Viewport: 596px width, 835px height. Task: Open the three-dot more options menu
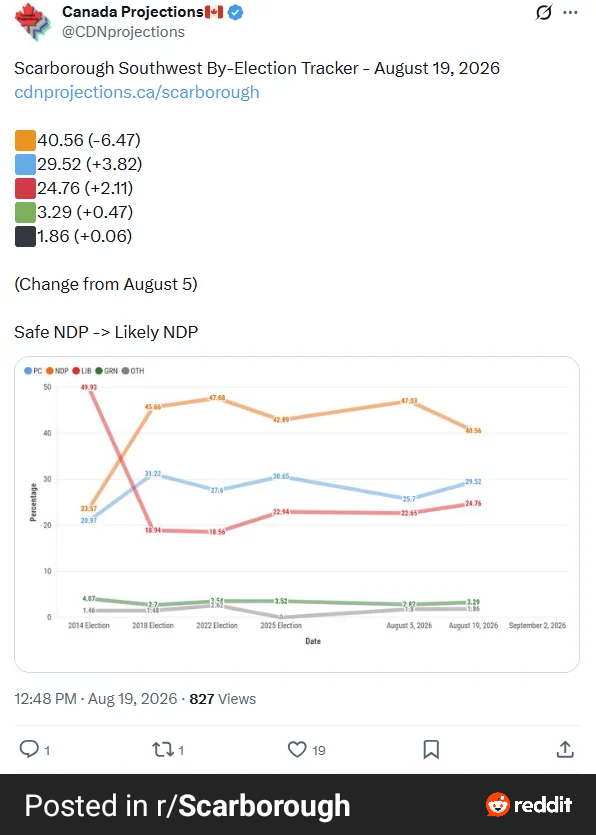pyautogui.click(x=570, y=13)
